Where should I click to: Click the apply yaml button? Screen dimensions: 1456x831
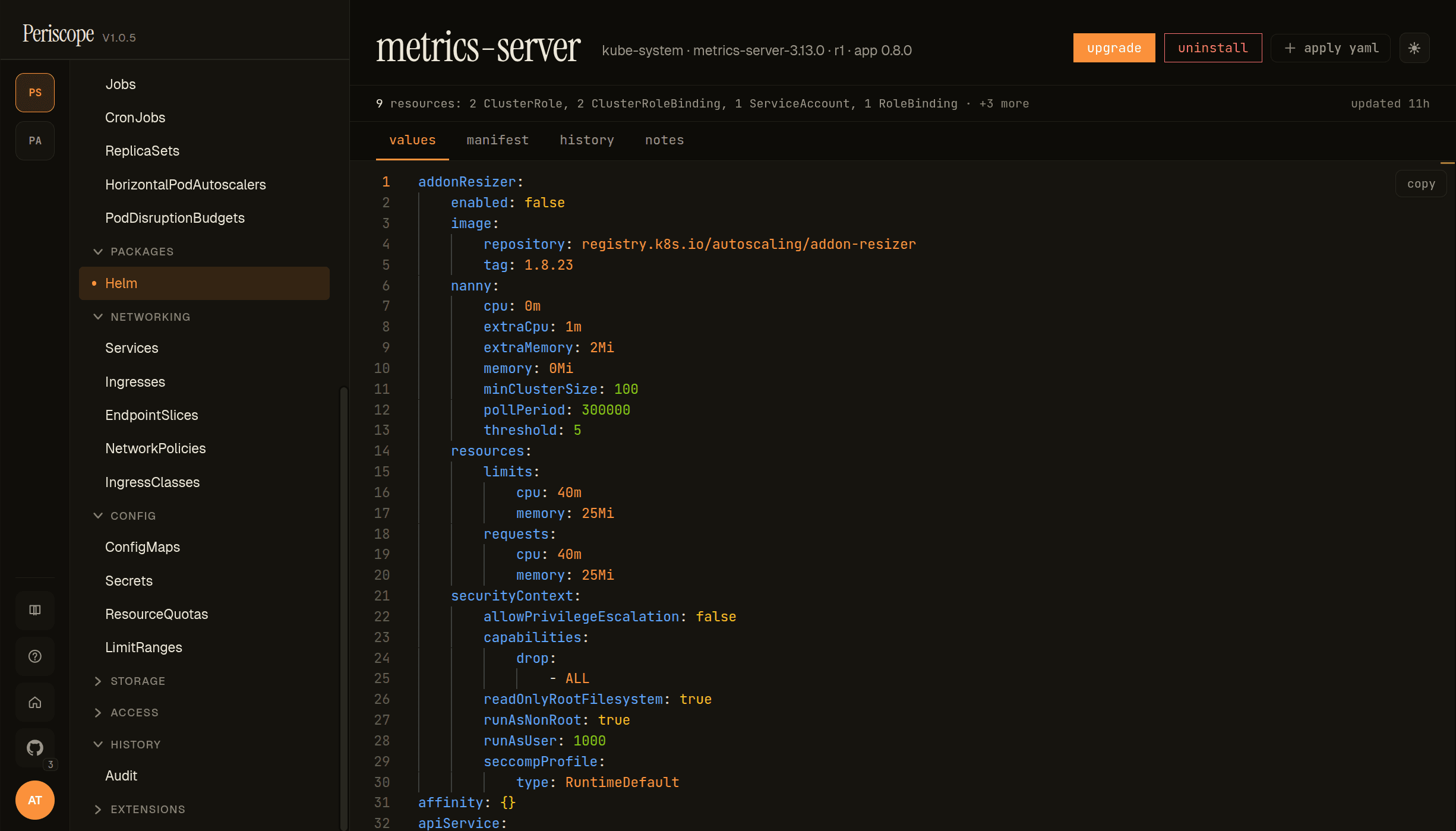(x=1331, y=48)
